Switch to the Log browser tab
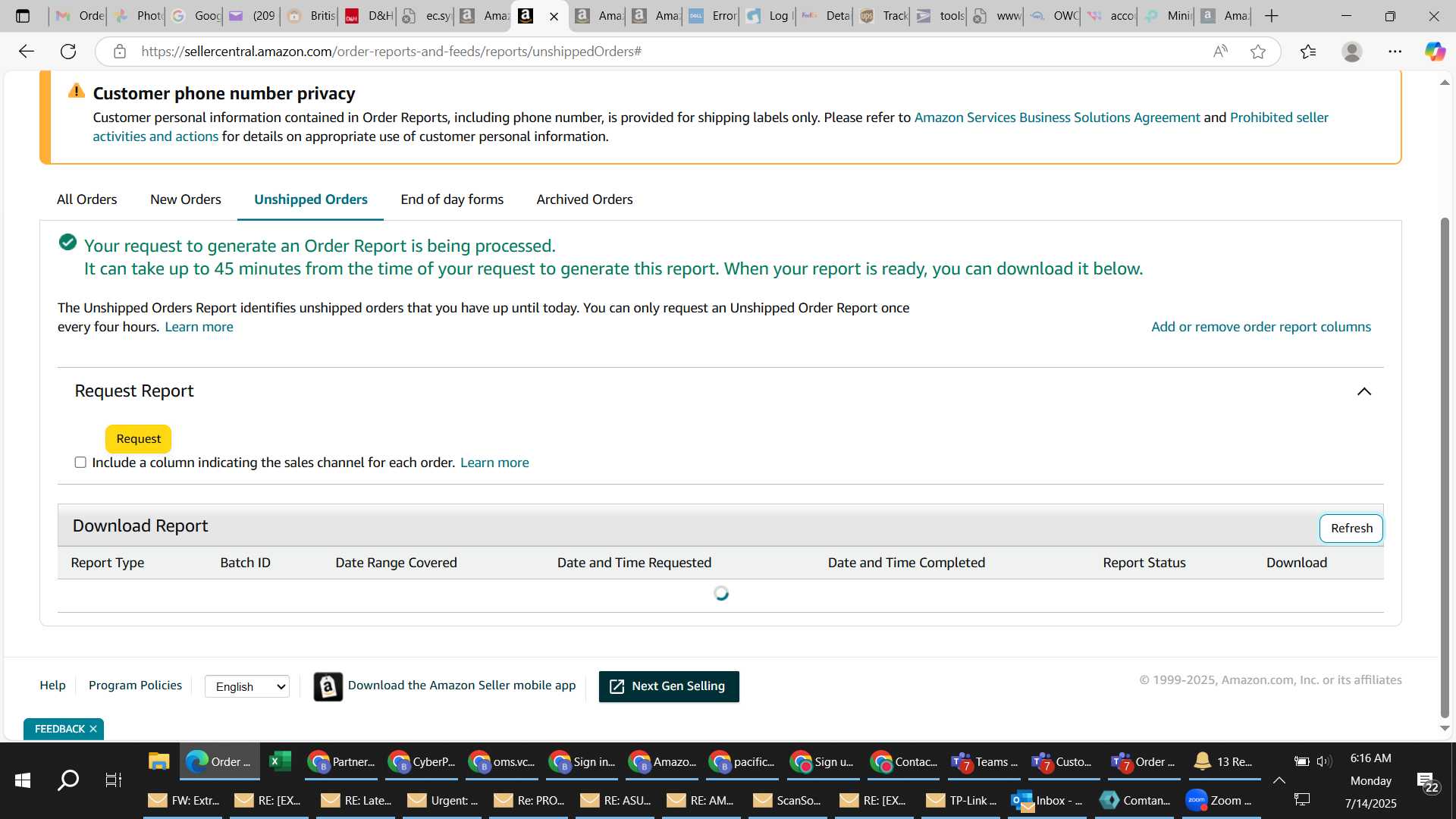Image resolution: width=1456 pixels, height=819 pixels. point(768,16)
